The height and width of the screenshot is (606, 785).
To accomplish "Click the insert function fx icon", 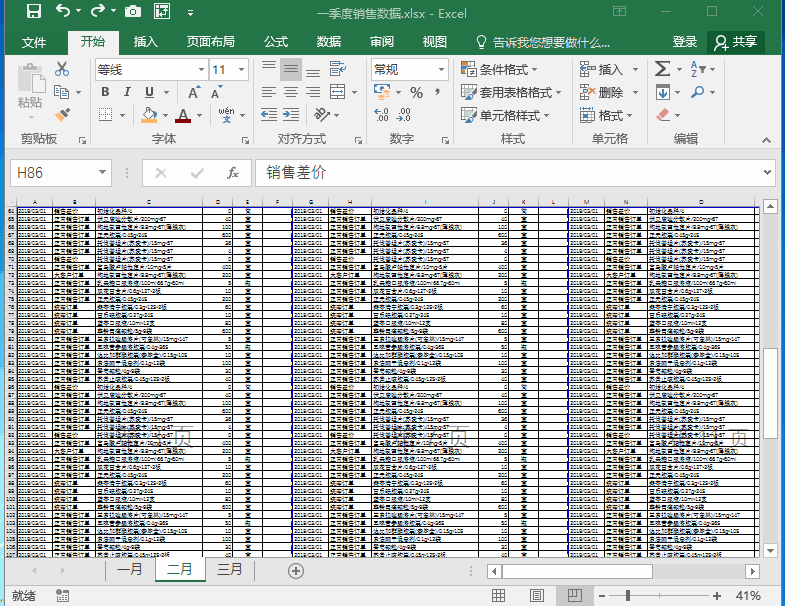I will [x=233, y=173].
